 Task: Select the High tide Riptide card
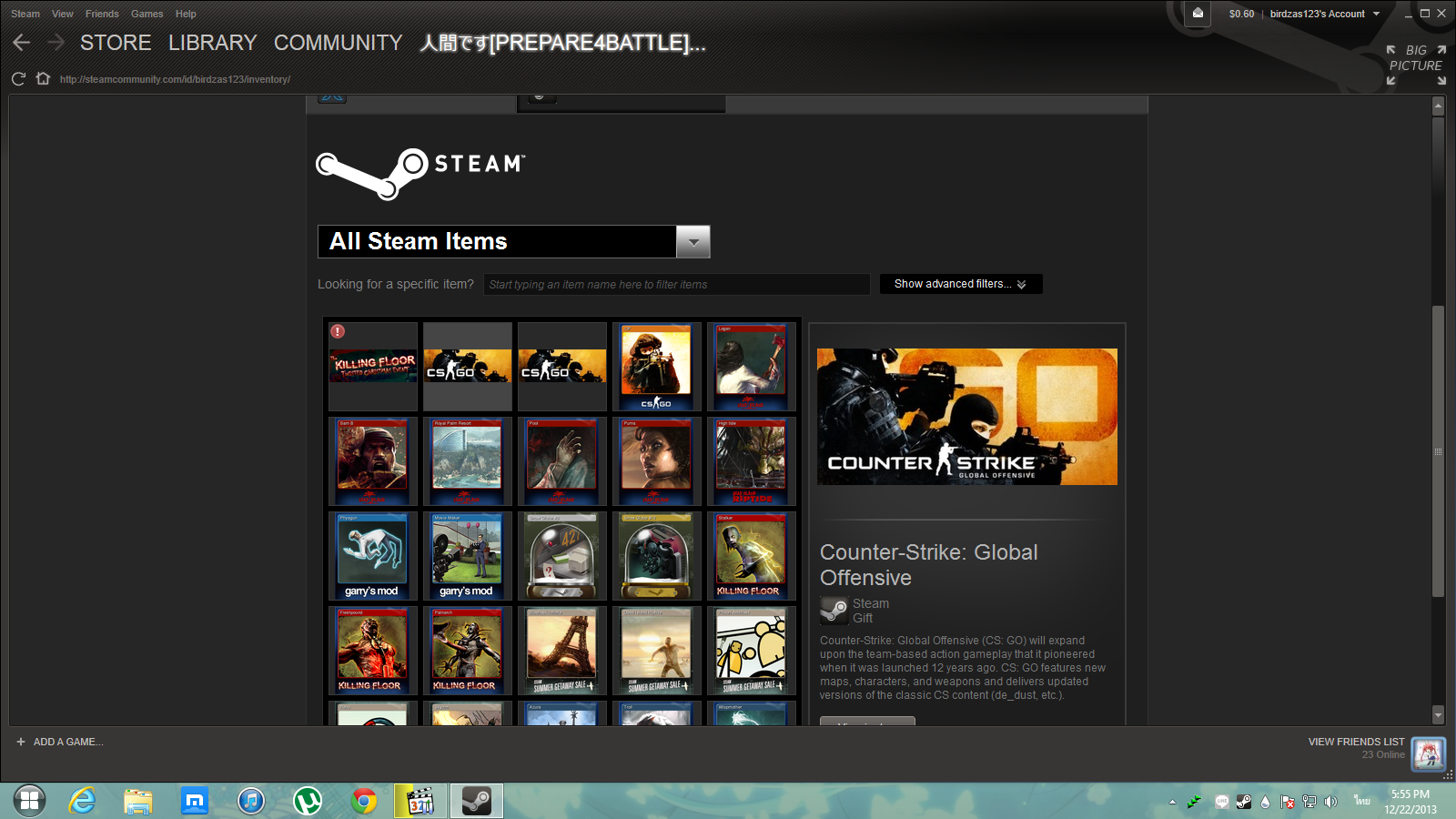pyautogui.click(x=752, y=461)
